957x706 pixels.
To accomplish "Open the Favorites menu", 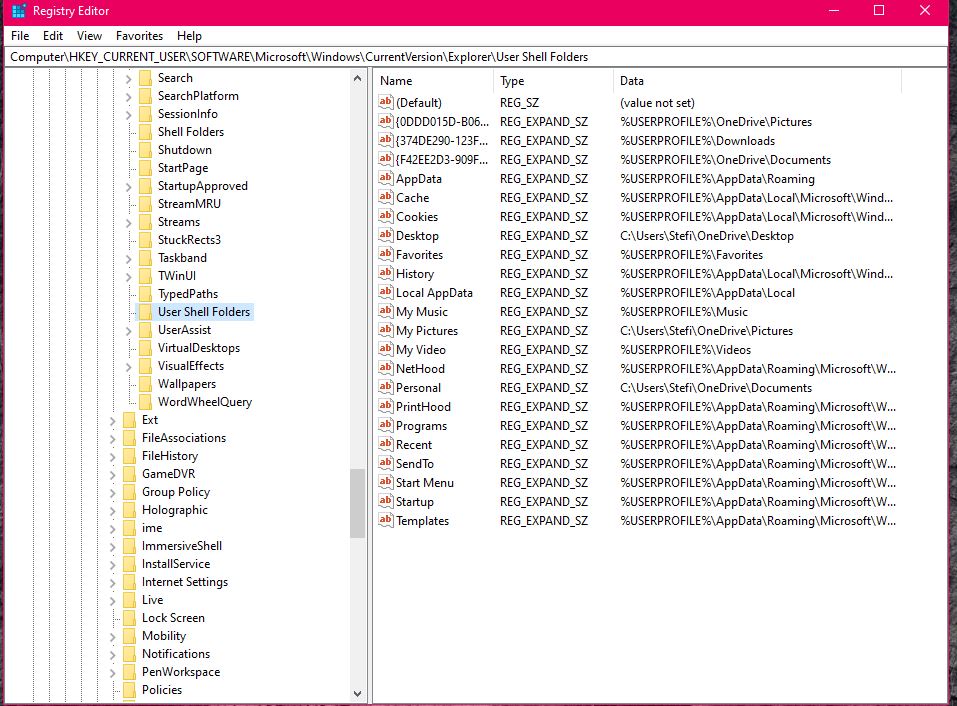I will pos(139,35).
